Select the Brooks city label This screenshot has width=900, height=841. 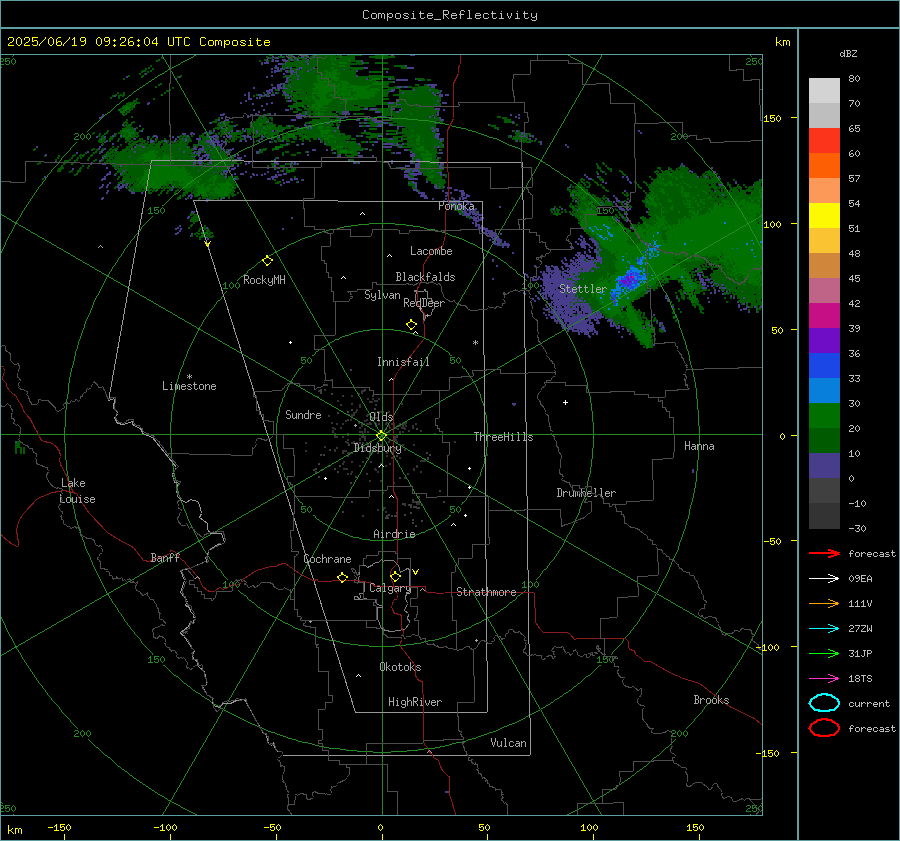click(711, 700)
